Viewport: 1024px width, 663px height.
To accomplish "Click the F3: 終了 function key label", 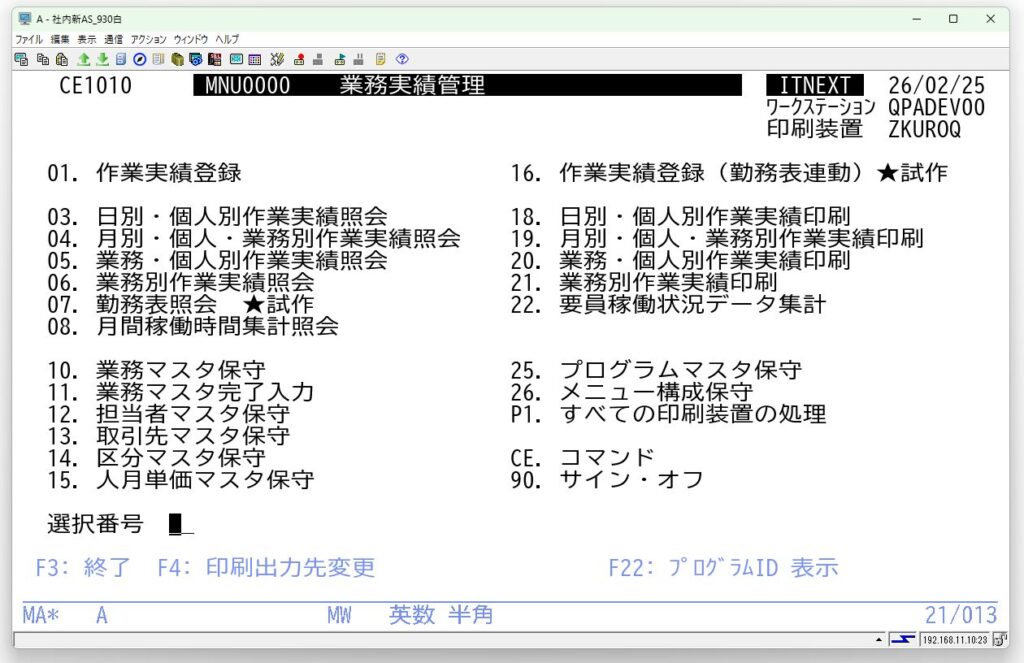I will point(83,568).
